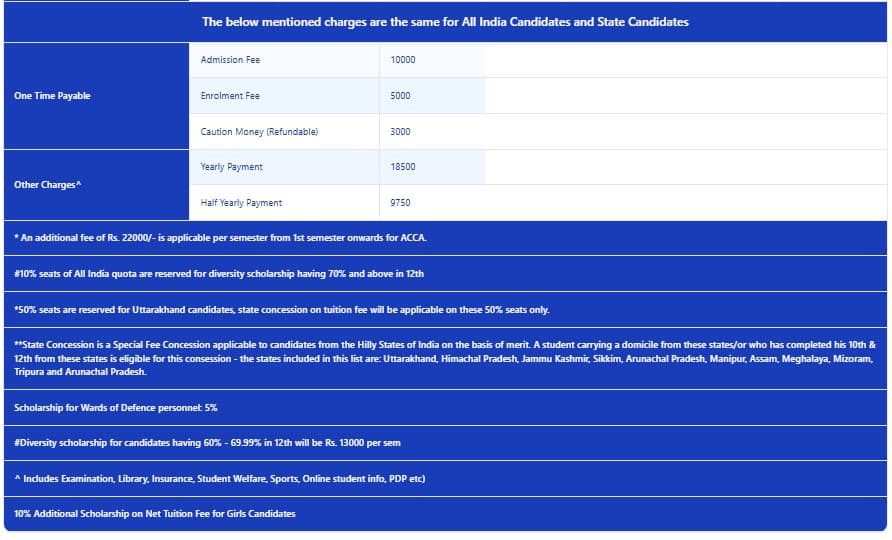Select the 10000 admission fee amount
892x540 pixels.
(403, 60)
